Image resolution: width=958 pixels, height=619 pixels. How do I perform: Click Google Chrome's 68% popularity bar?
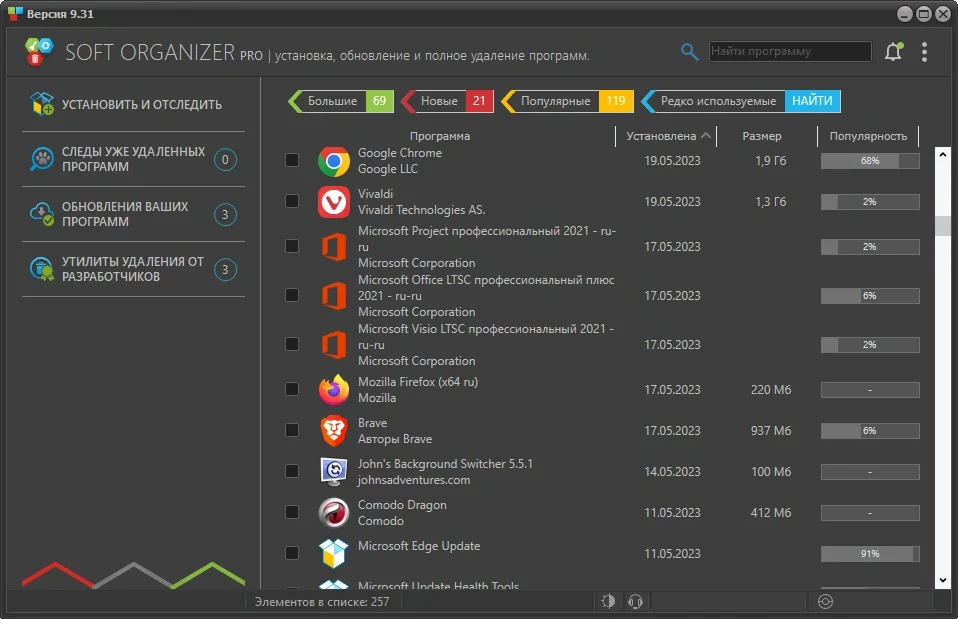click(870, 161)
